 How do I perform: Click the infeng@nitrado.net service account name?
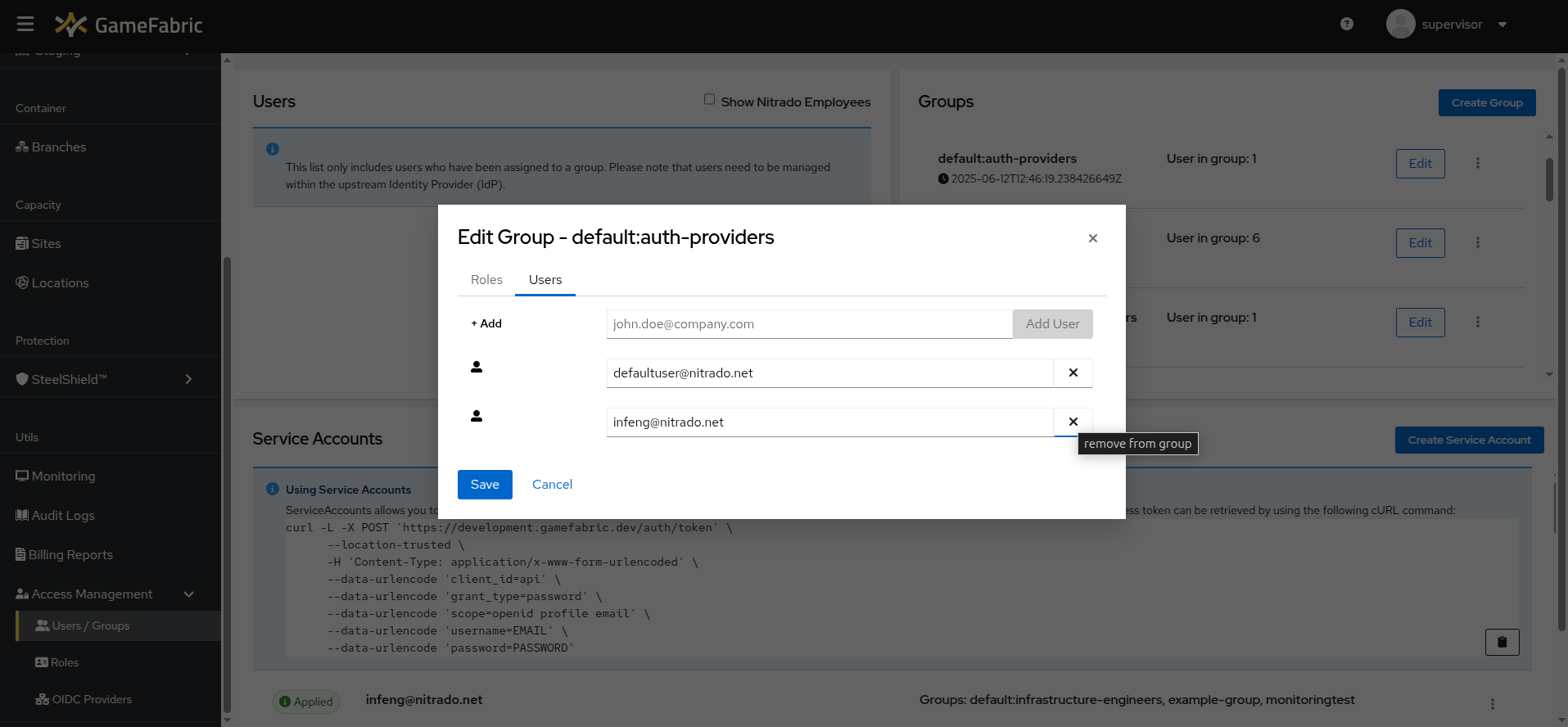[424, 700]
